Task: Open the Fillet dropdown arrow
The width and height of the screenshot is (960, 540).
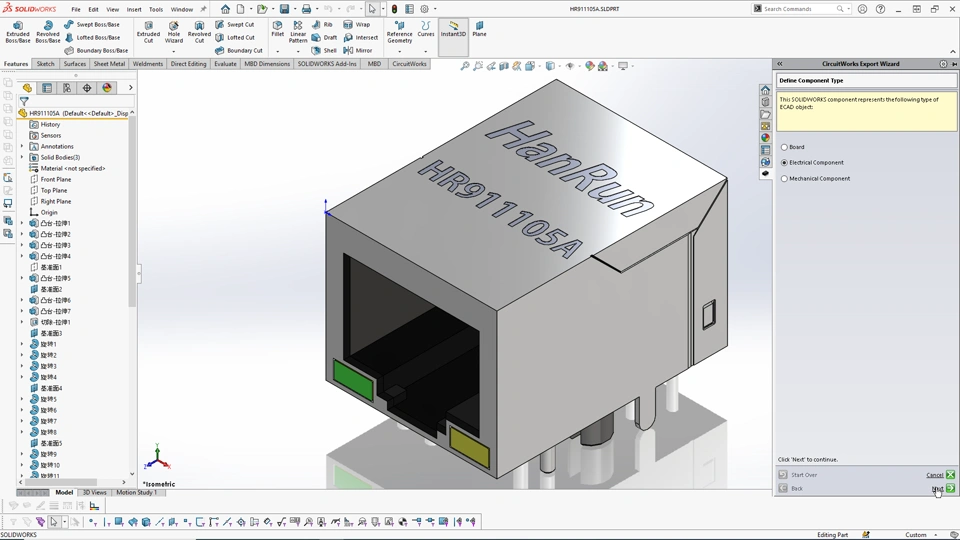Action: pos(277,51)
